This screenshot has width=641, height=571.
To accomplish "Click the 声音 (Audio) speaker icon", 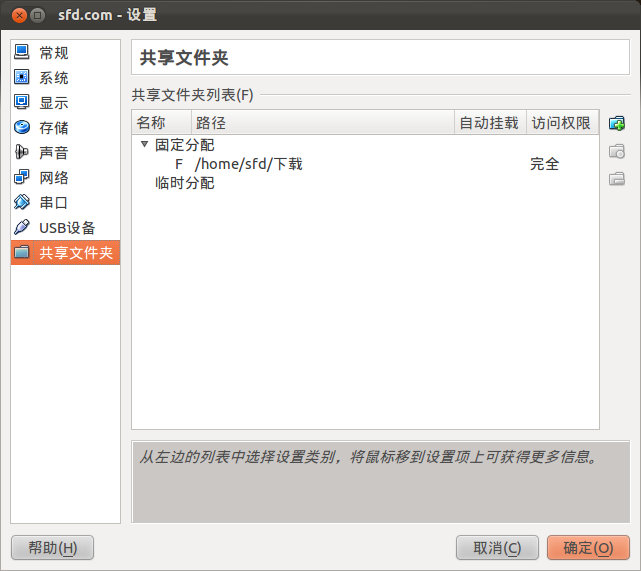I will [x=22, y=152].
